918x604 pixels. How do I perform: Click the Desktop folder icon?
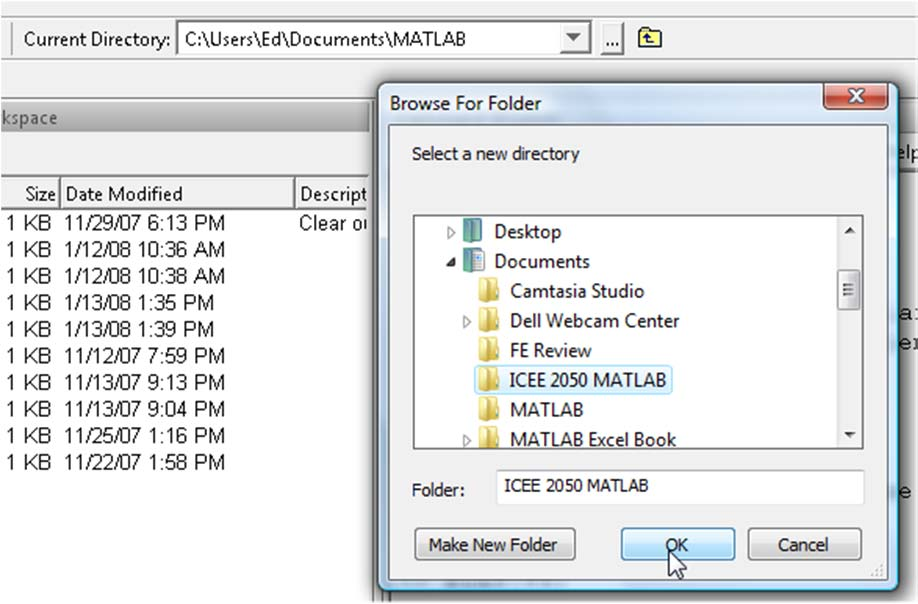tap(472, 231)
